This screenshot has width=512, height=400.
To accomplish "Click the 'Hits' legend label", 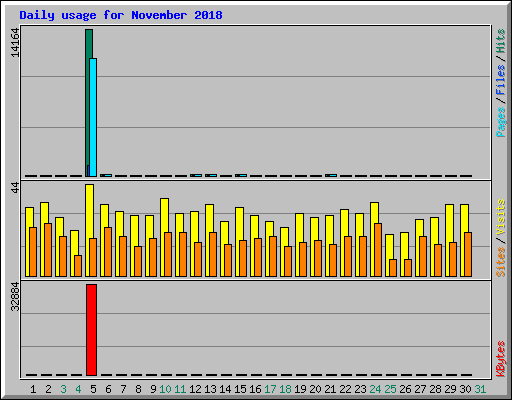I will (501, 41).
